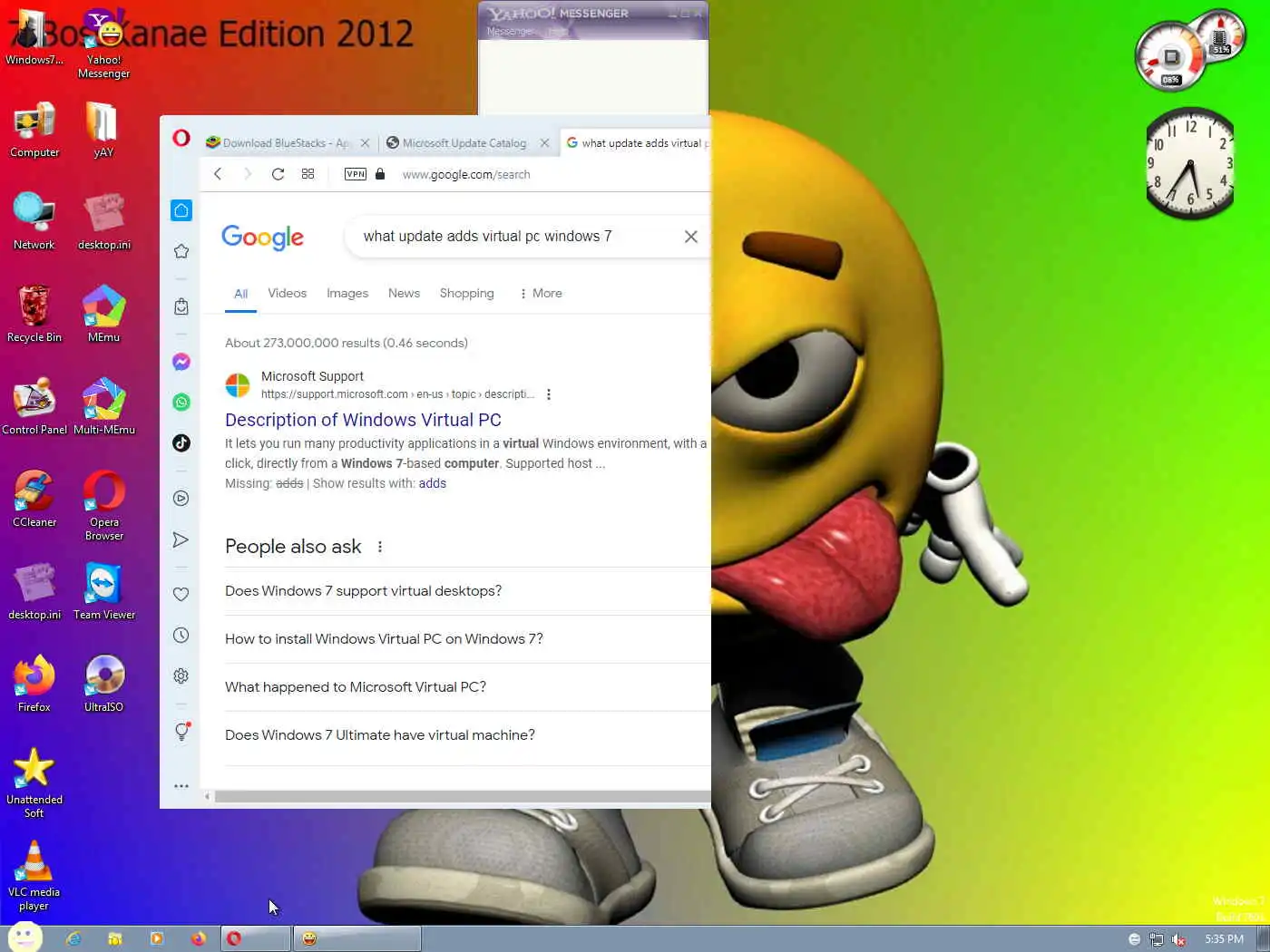Switch to Yahoo Messenger taskbar button
This screenshot has width=1270, height=952.
(x=357, y=938)
